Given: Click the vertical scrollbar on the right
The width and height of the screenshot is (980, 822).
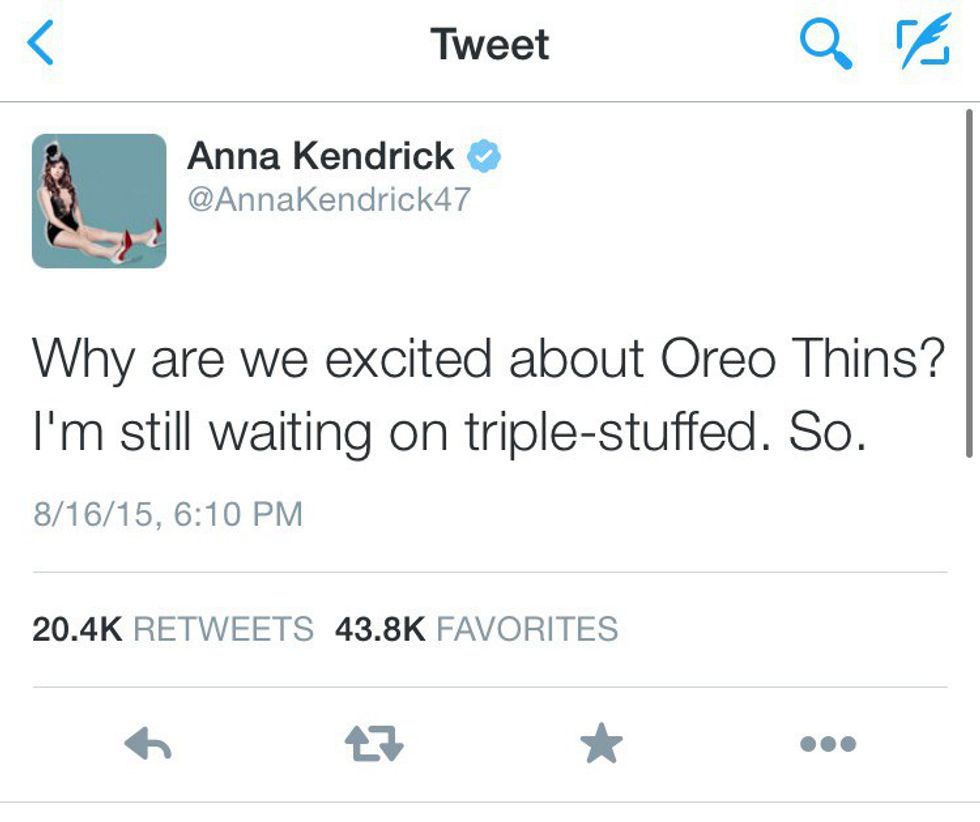Looking at the screenshot, I should click(x=968, y=282).
